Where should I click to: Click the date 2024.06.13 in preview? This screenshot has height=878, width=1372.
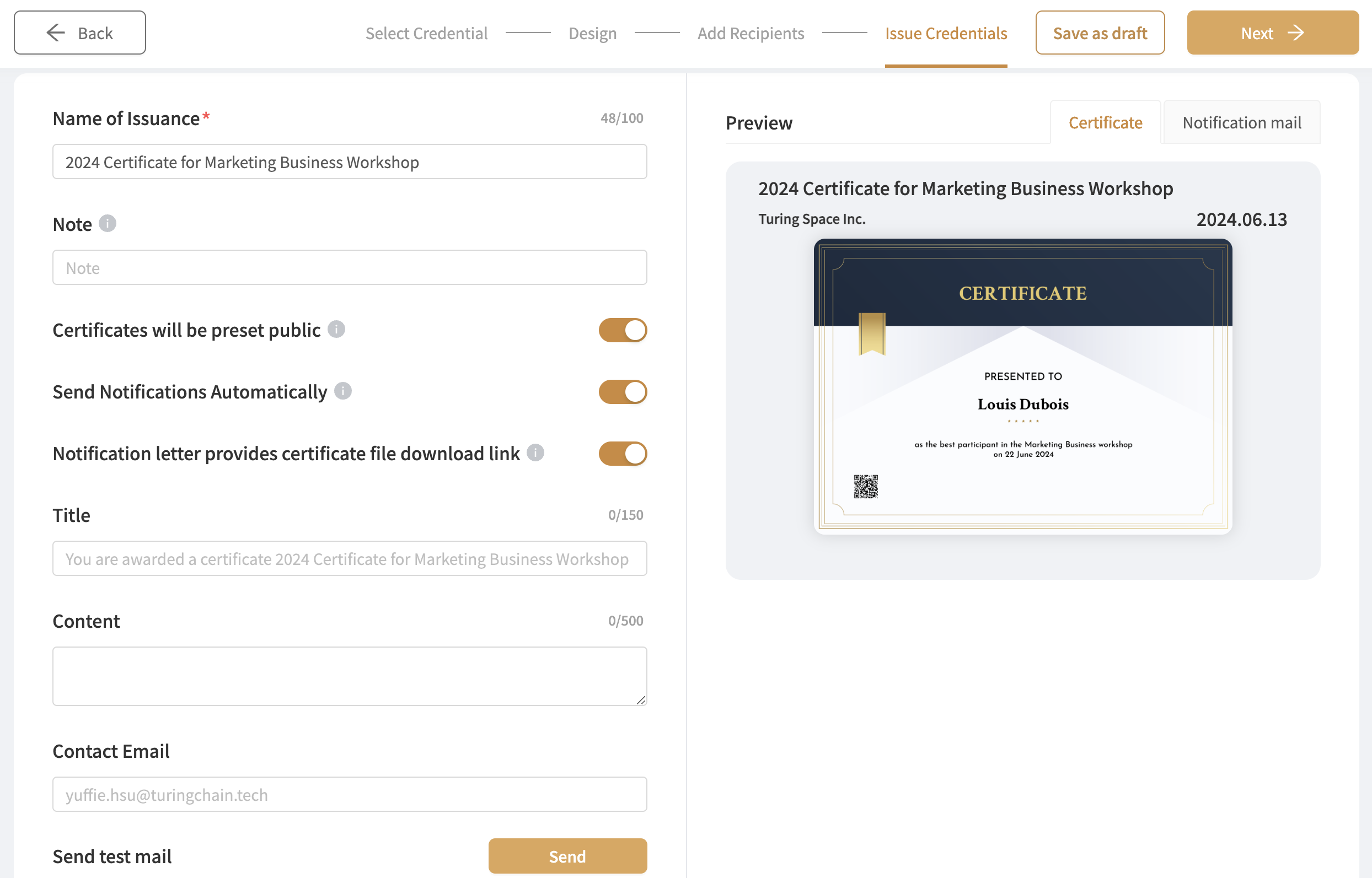click(1241, 219)
